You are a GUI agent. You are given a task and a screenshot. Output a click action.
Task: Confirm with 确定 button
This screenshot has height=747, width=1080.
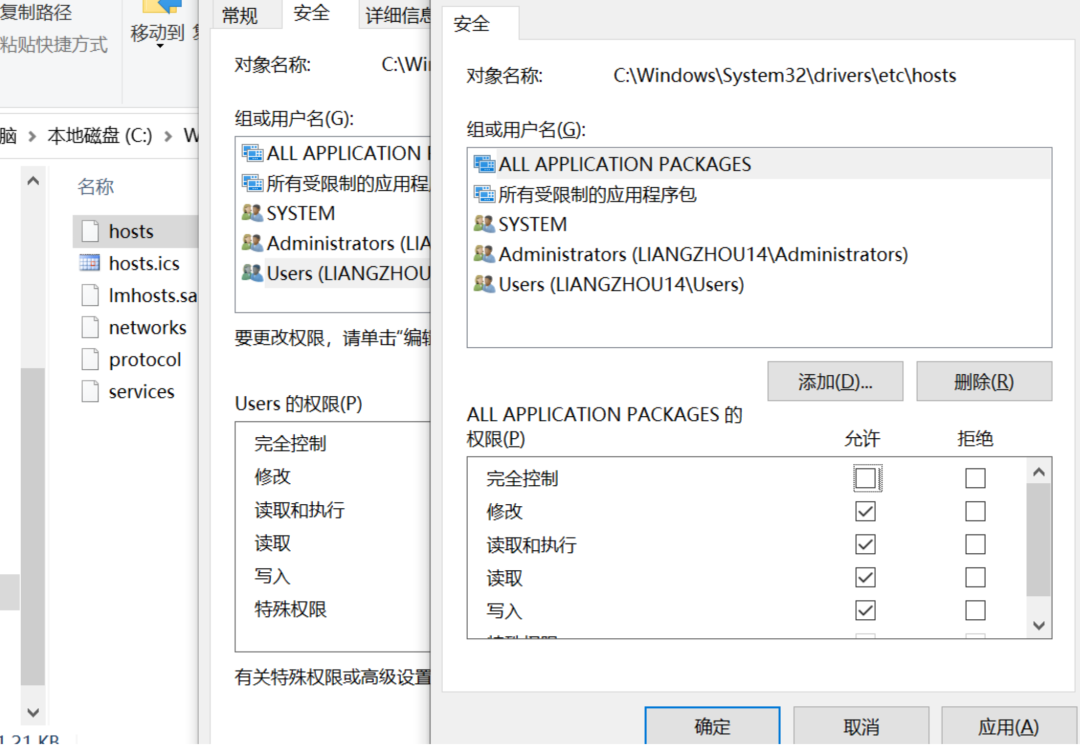pos(712,726)
